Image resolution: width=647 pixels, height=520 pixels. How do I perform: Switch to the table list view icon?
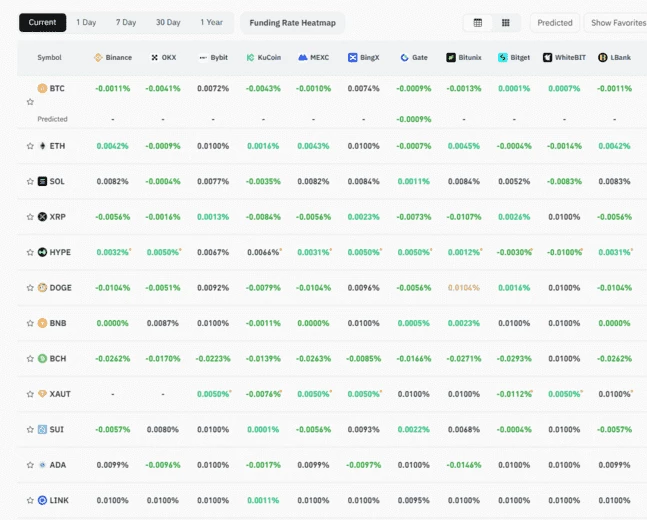tap(478, 22)
